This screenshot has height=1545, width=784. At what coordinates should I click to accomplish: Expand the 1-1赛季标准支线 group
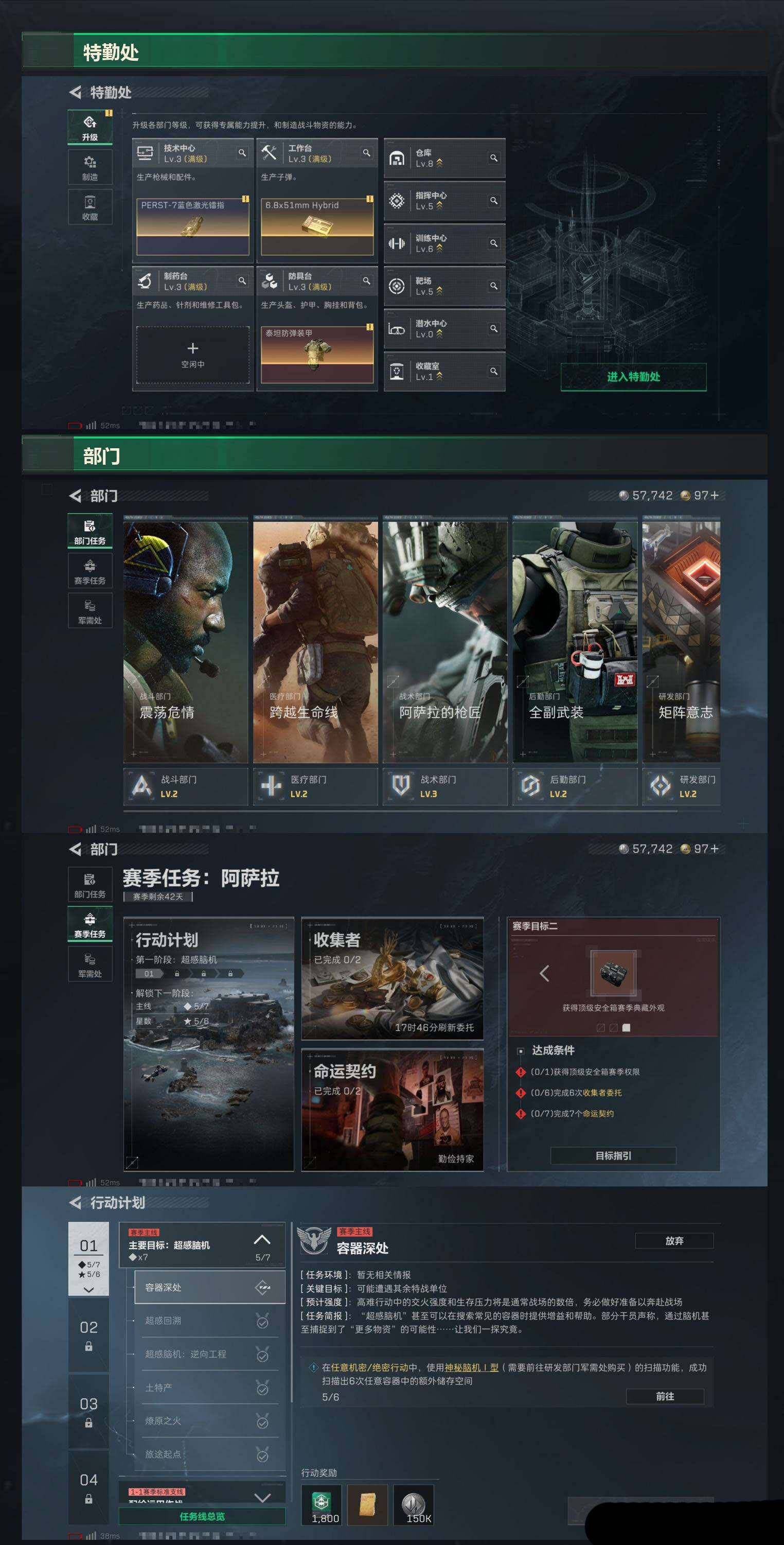coord(262,1498)
